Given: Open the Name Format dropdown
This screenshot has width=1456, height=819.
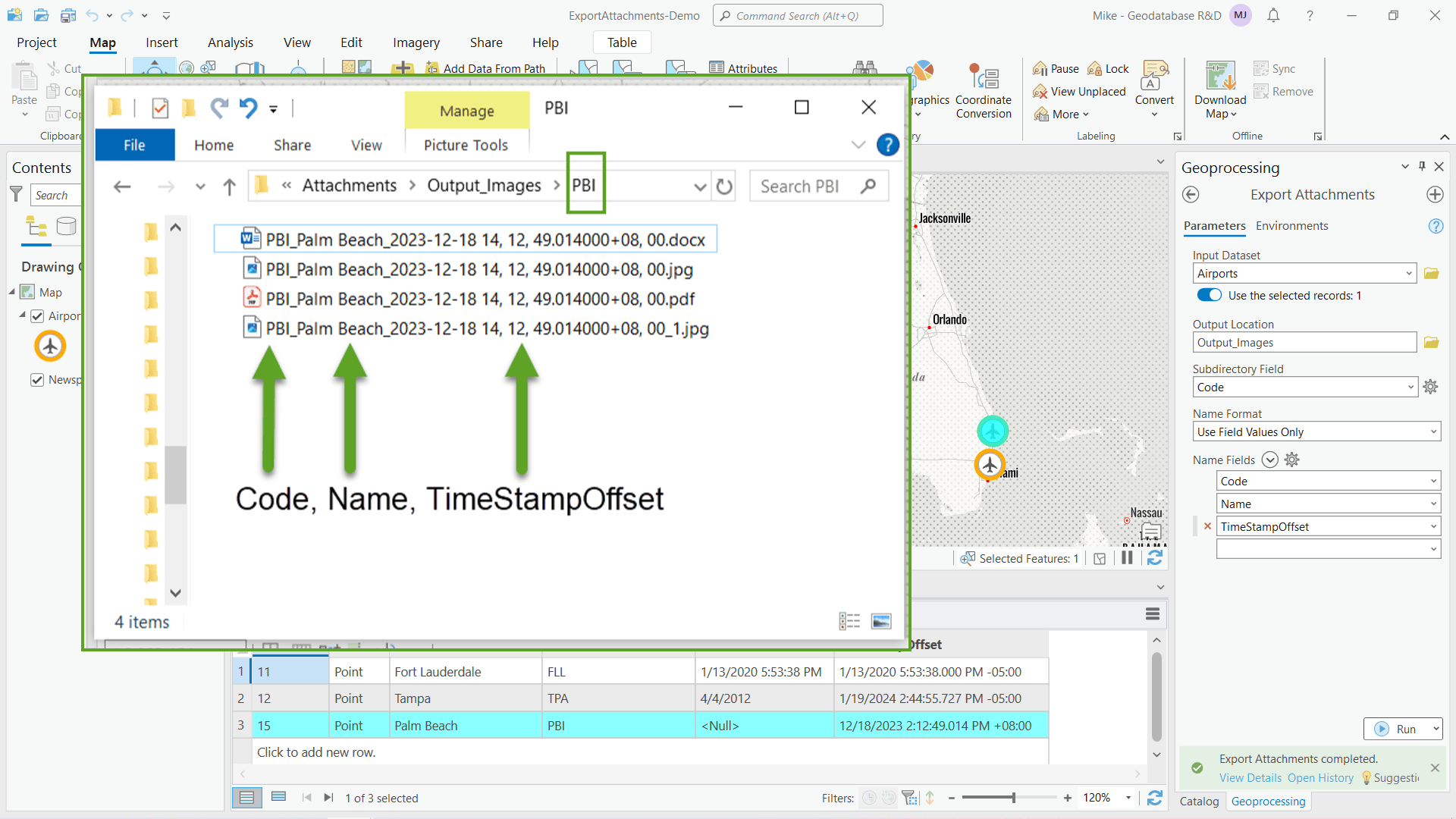Looking at the screenshot, I should pyautogui.click(x=1434, y=431).
